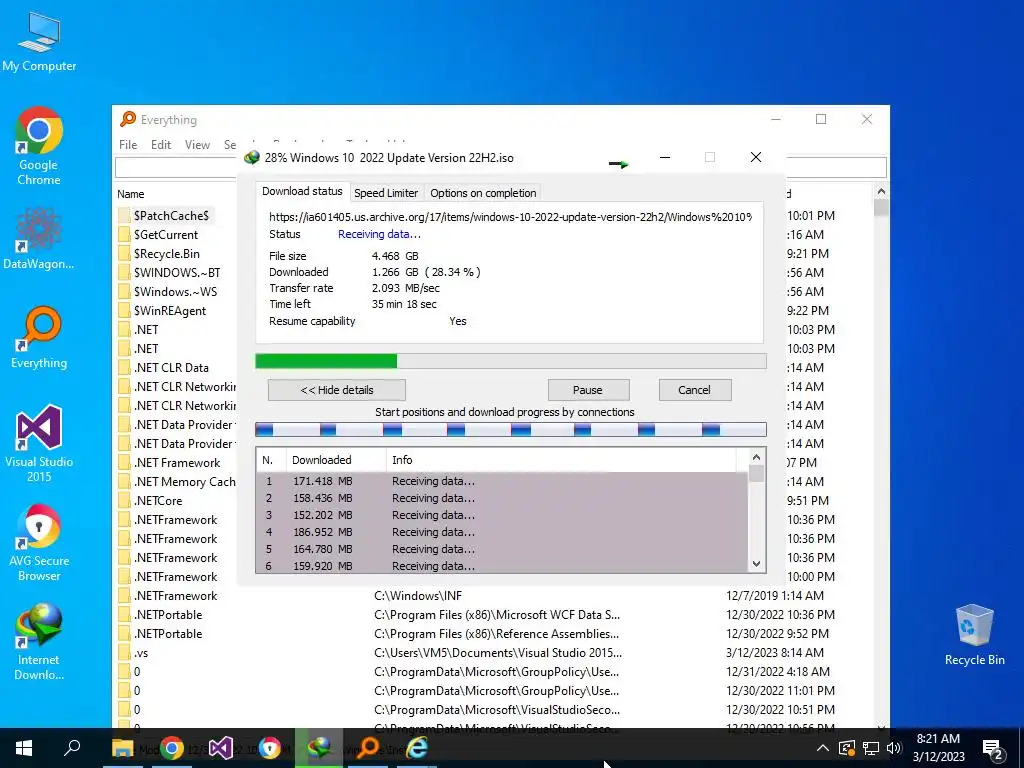This screenshot has width=1024, height=768.
Task: Launch Visual Studio 2015 desktop icon
Action: (39, 444)
